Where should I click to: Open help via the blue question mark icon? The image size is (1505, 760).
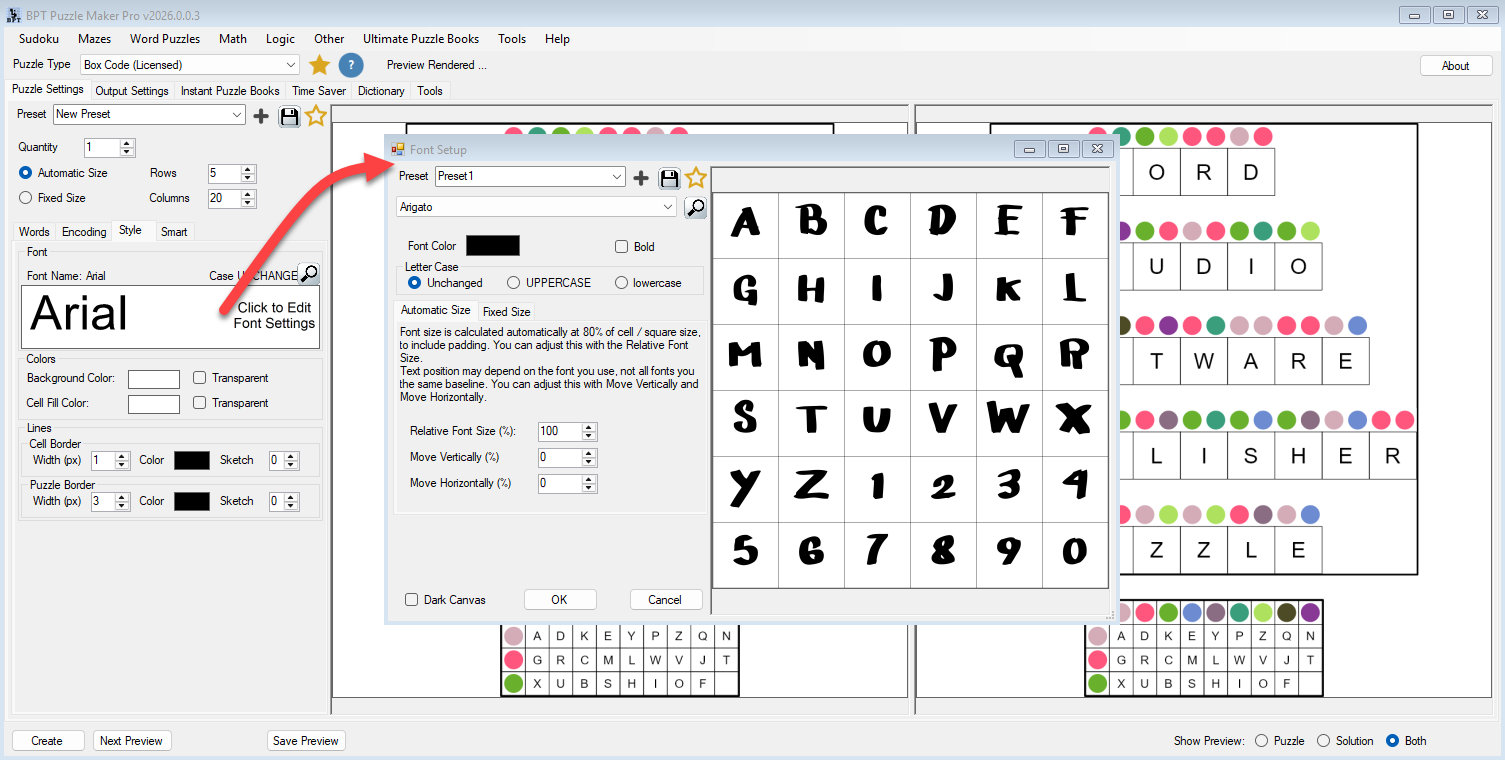tap(351, 65)
